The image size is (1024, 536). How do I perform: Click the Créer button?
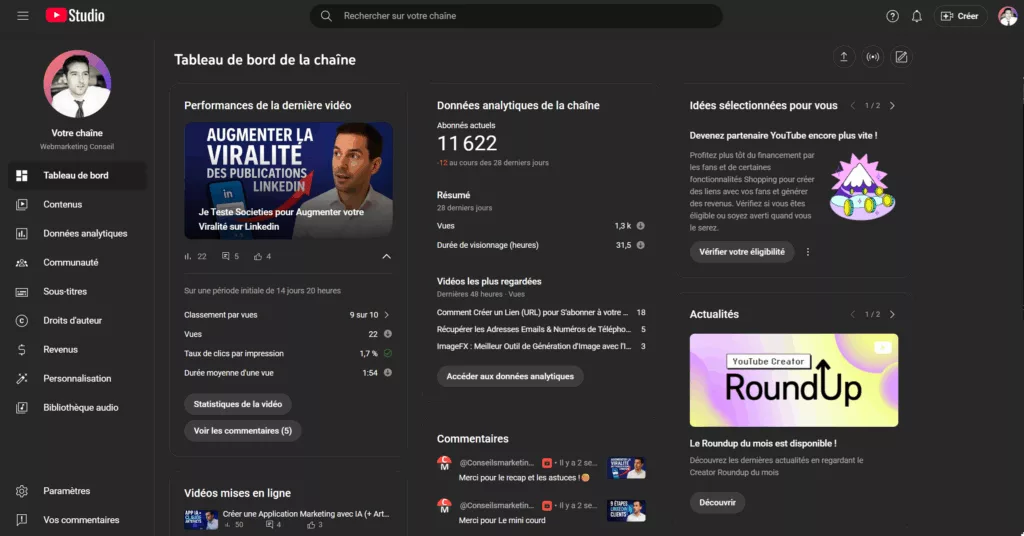click(959, 16)
